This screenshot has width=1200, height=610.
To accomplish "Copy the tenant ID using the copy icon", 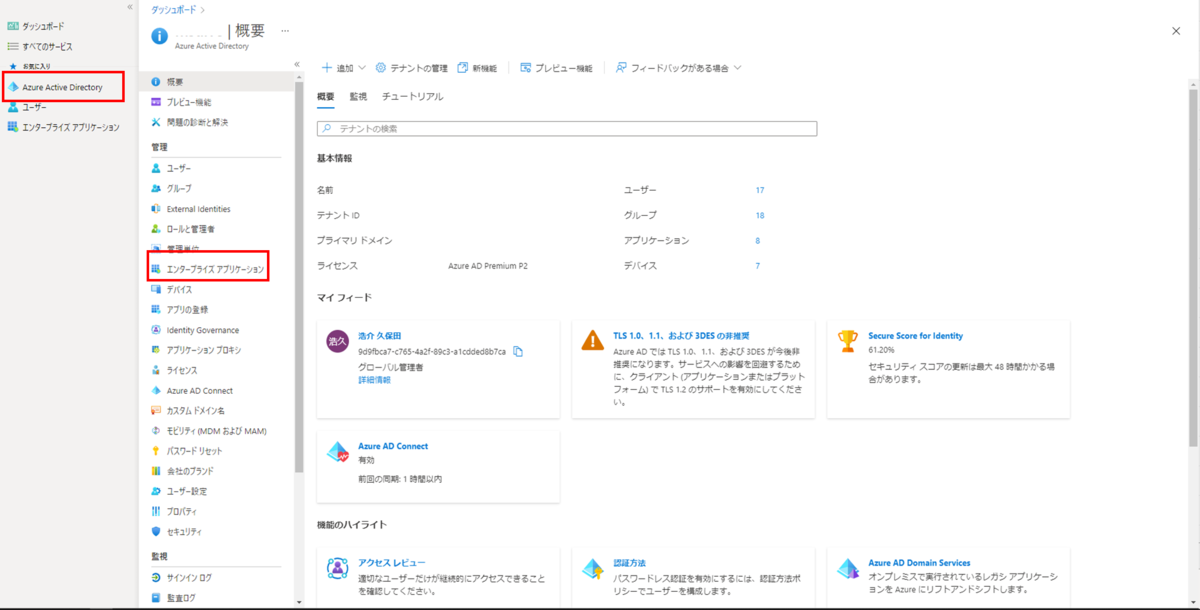I will (x=519, y=352).
